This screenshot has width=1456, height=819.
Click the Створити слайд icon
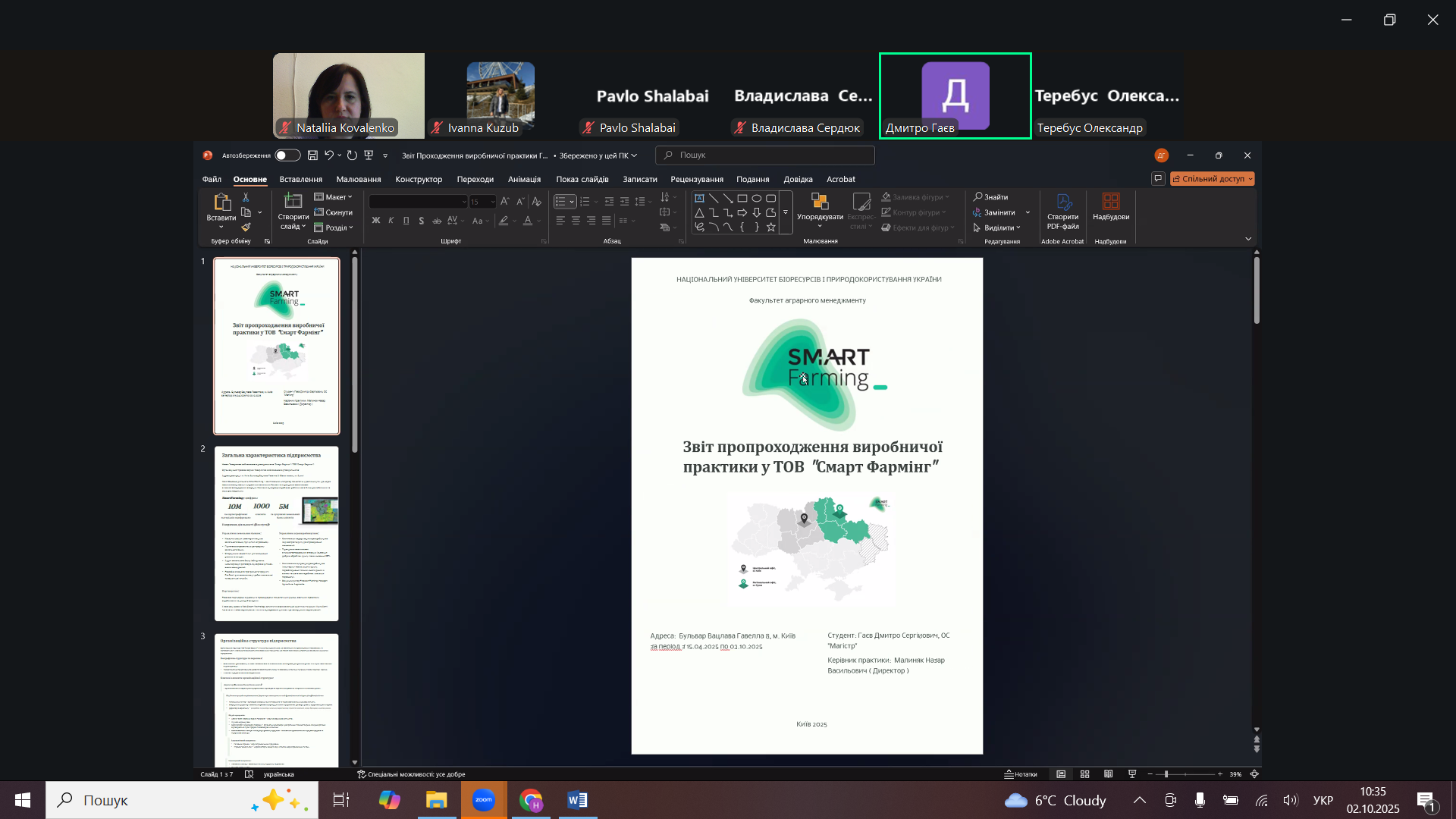click(x=293, y=202)
